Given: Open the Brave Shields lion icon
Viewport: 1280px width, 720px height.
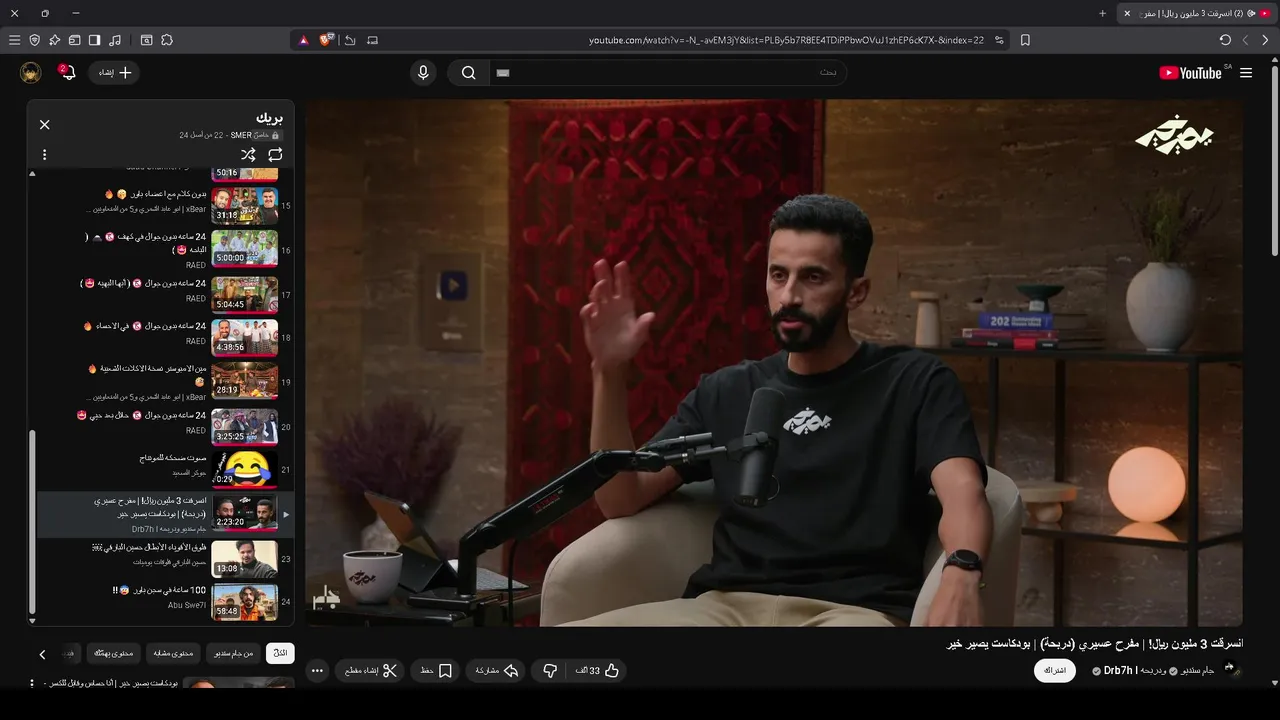Looking at the screenshot, I should pyautogui.click(x=326, y=40).
